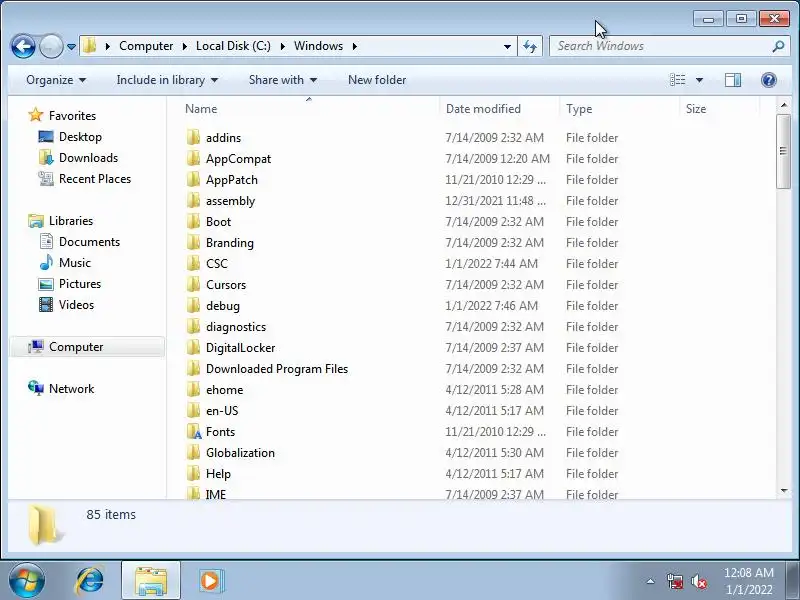Select the assembly folder icon
This screenshot has width=800, height=600.
194,200
